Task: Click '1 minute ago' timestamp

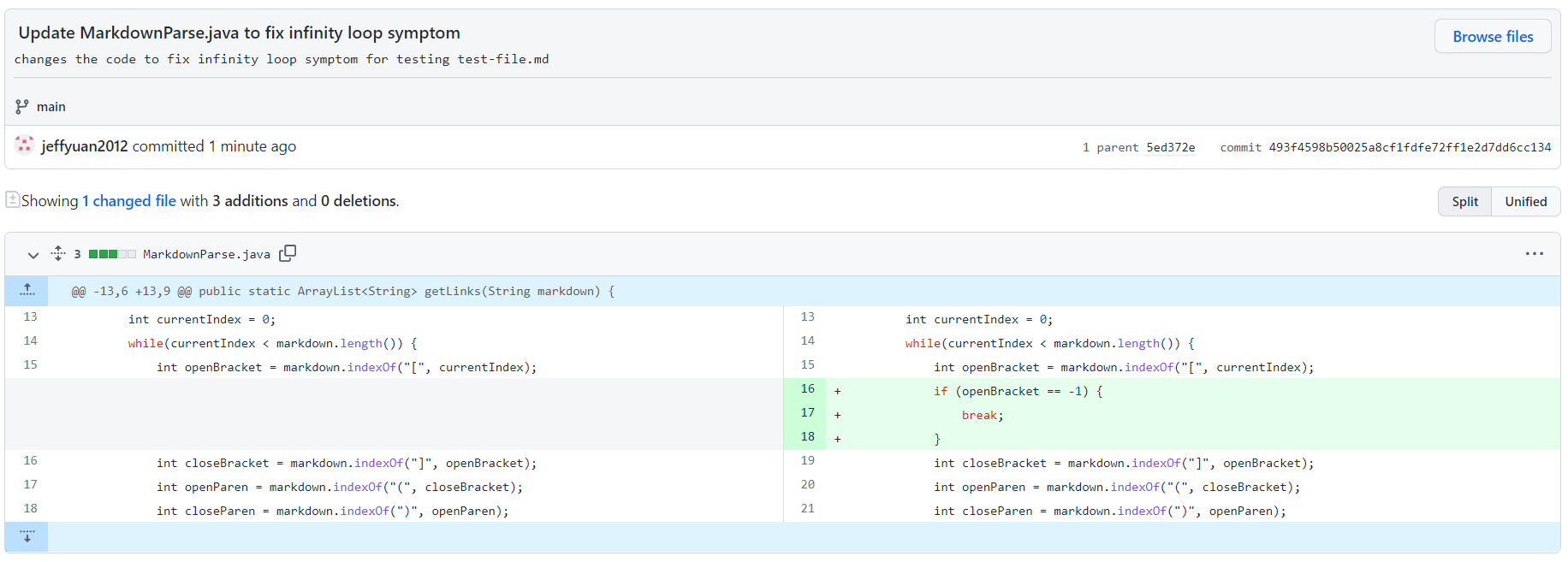Action: point(252,146)
